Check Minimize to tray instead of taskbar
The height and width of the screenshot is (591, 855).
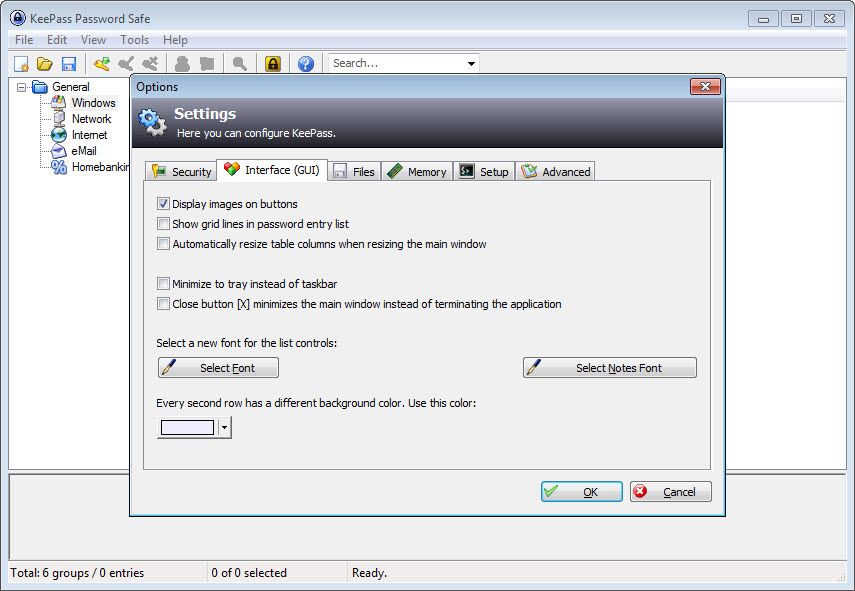click(x=163, y=284)
